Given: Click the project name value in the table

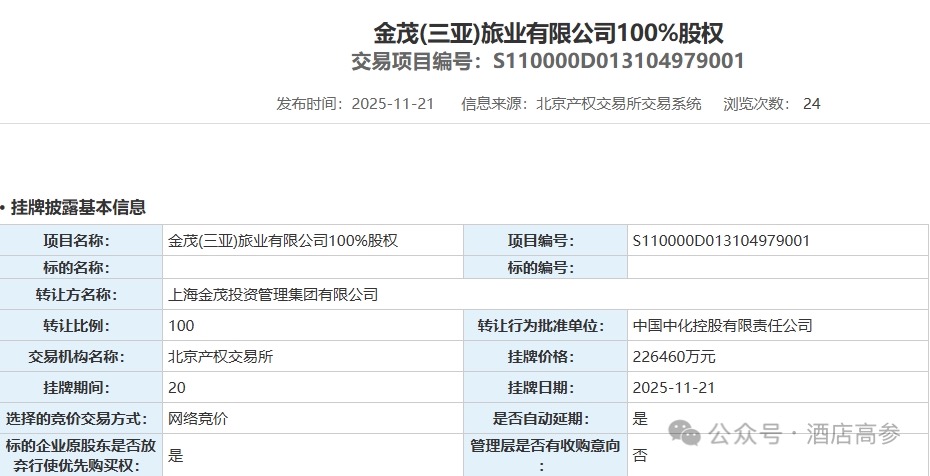Looking at the screenshot, I should pos(283,241).
